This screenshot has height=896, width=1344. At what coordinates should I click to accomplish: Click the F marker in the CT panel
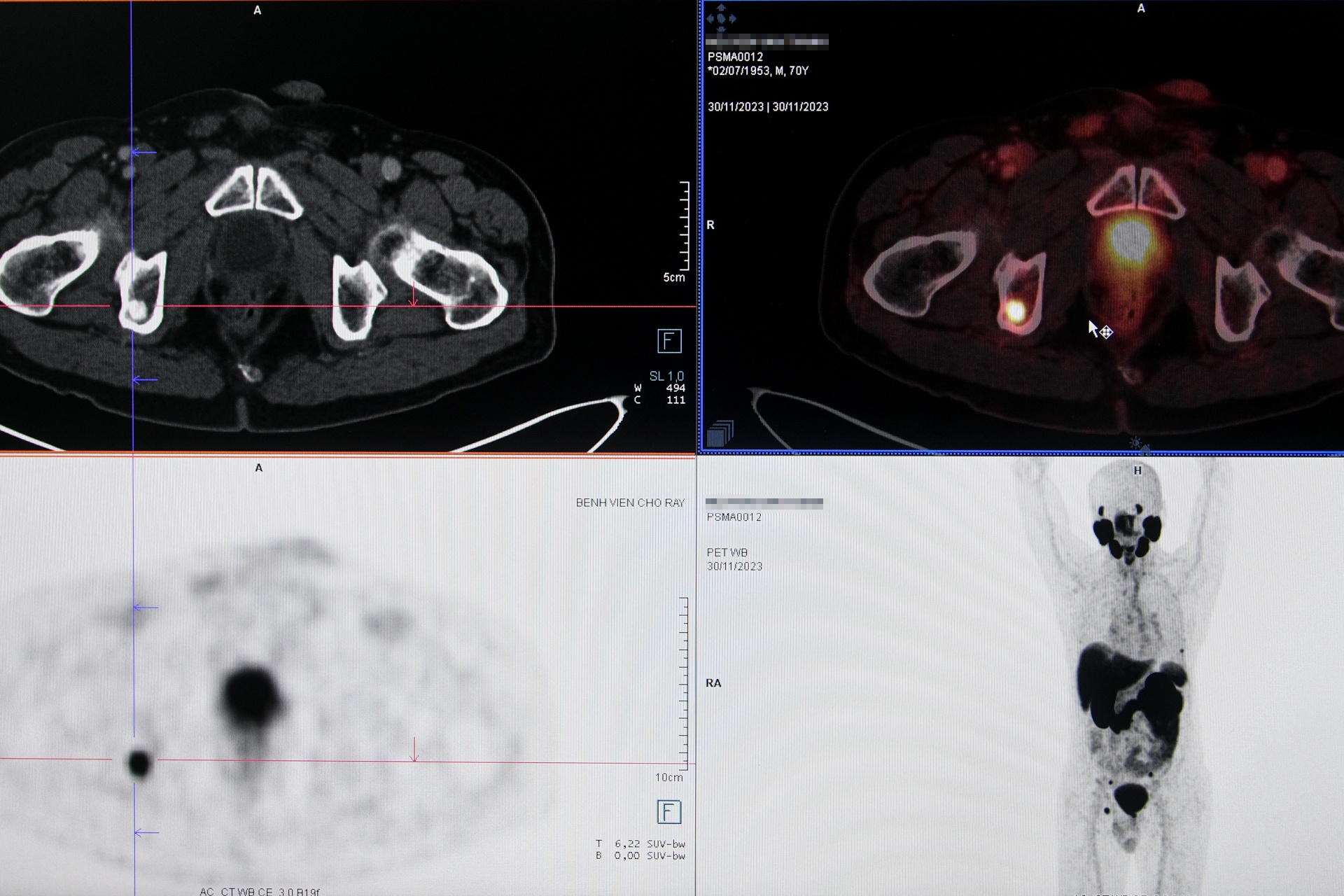[669, 341]
